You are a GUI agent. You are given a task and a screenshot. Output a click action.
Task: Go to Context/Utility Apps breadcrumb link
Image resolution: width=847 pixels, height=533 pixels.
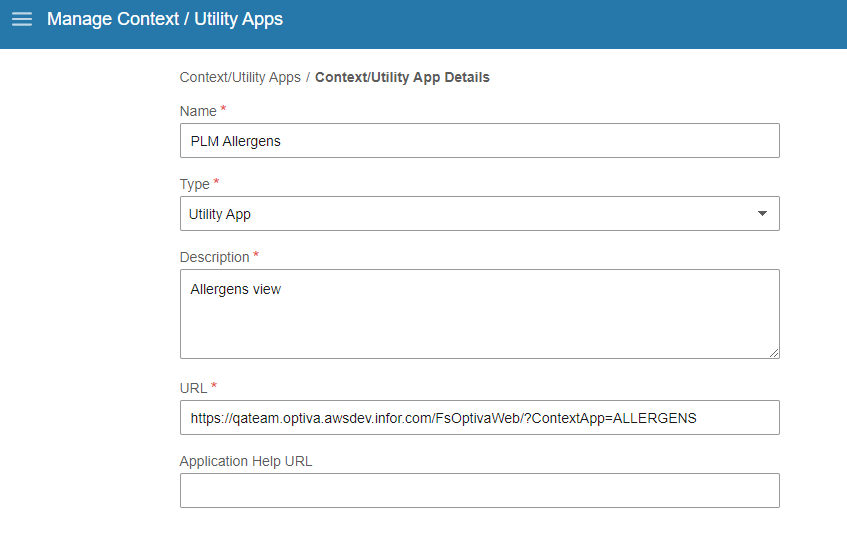[x=240, y=77]
